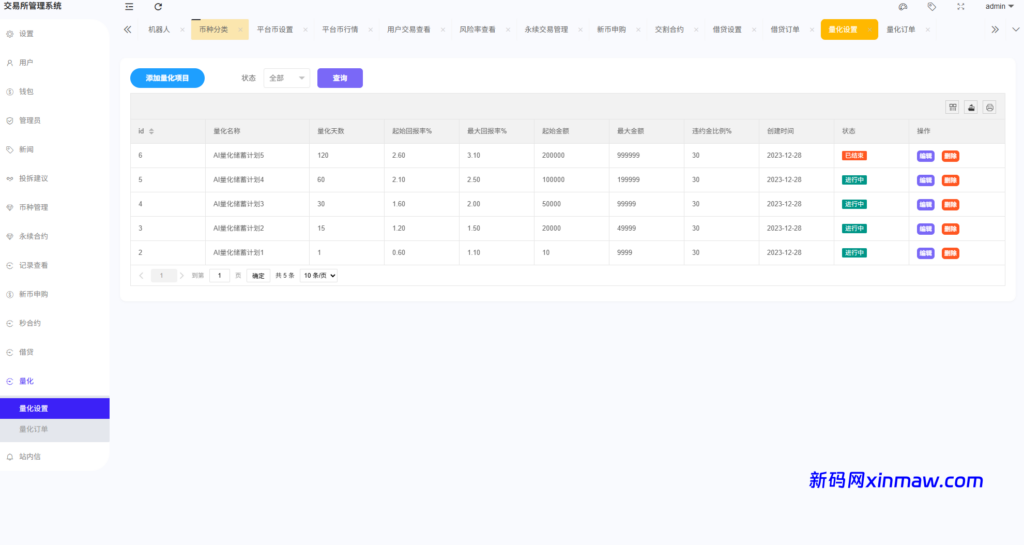The width and height of the screenshot is (1024, 545).
Task: Open the 状态 status dropdown
Action: [x=287, y=78]
